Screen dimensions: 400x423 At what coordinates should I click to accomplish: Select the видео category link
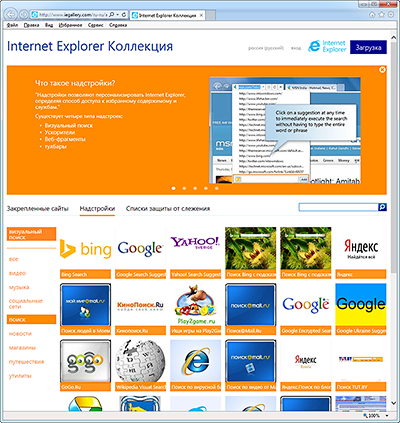click(x=17, y=273)
